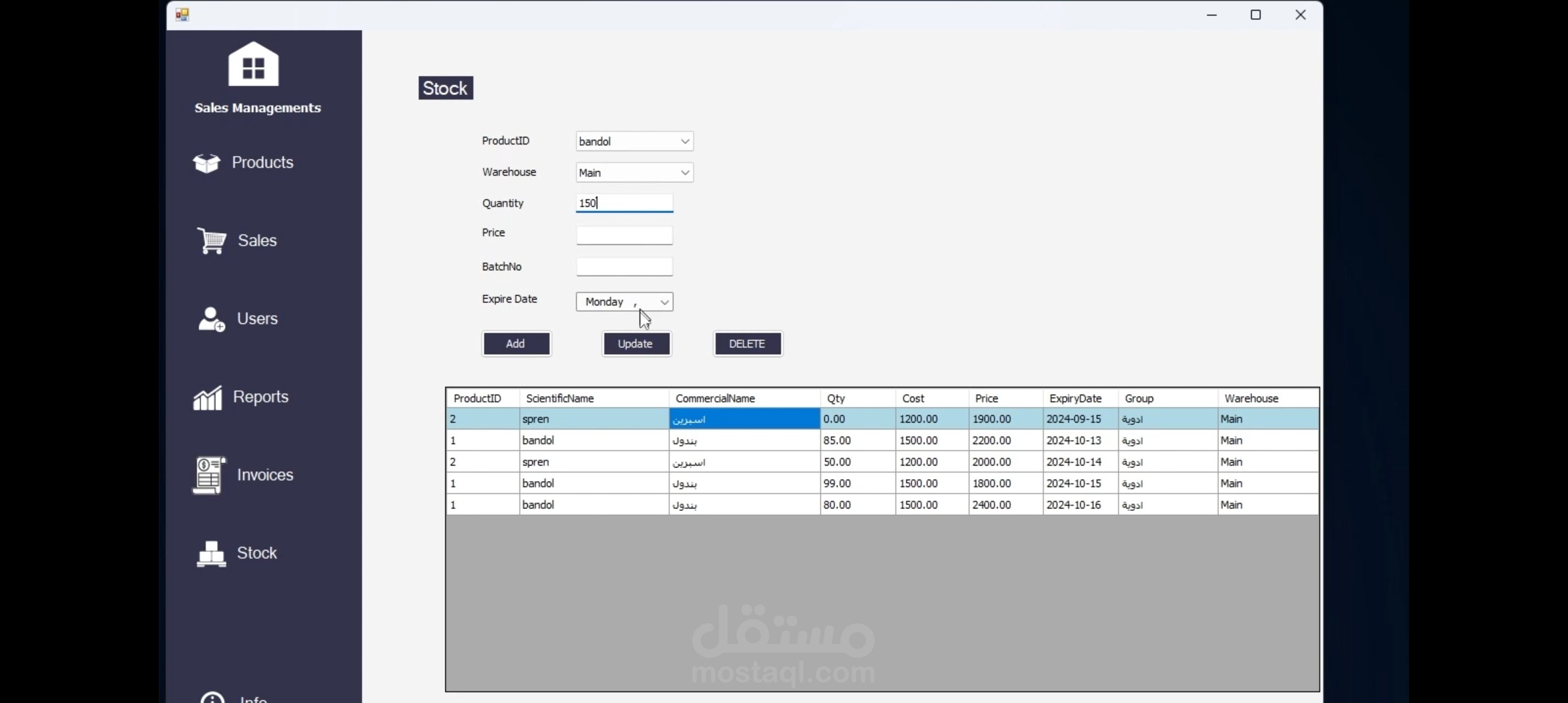Click the Invoices receipt icon
The height and width of the screenshot is (703, 1568).
pos(208,475)
